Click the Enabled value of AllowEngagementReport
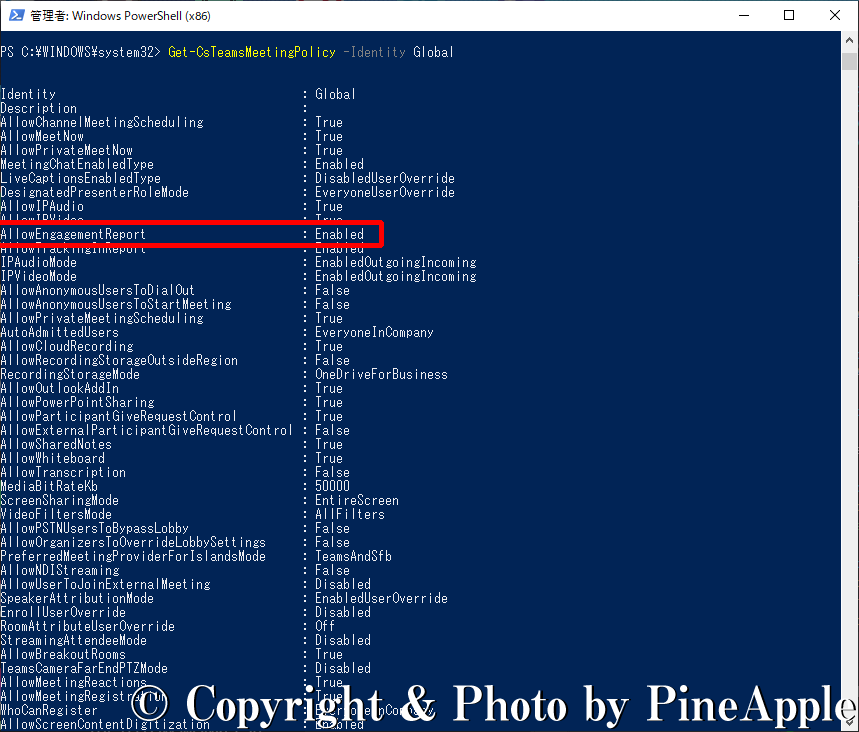Image resolution: width=859 pixels, height=732 pixels. [339, 234]
